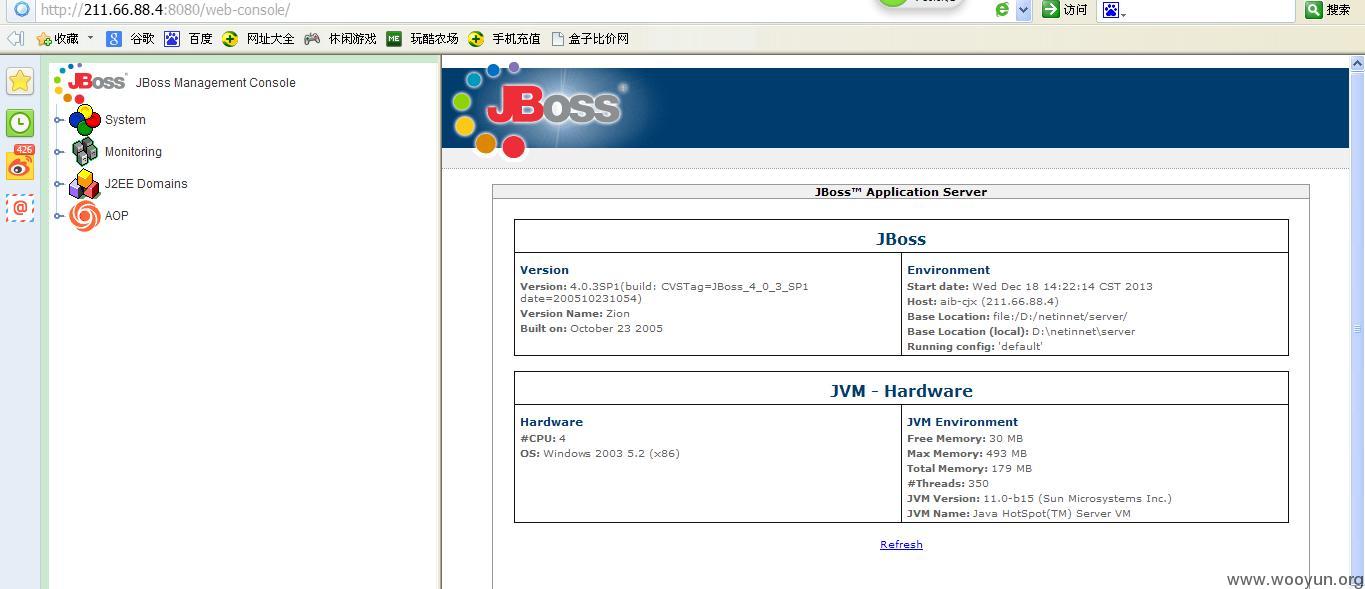Expand the AOP tree node
The width and height of the screenshot is (1365, 589).
(59, 216)
